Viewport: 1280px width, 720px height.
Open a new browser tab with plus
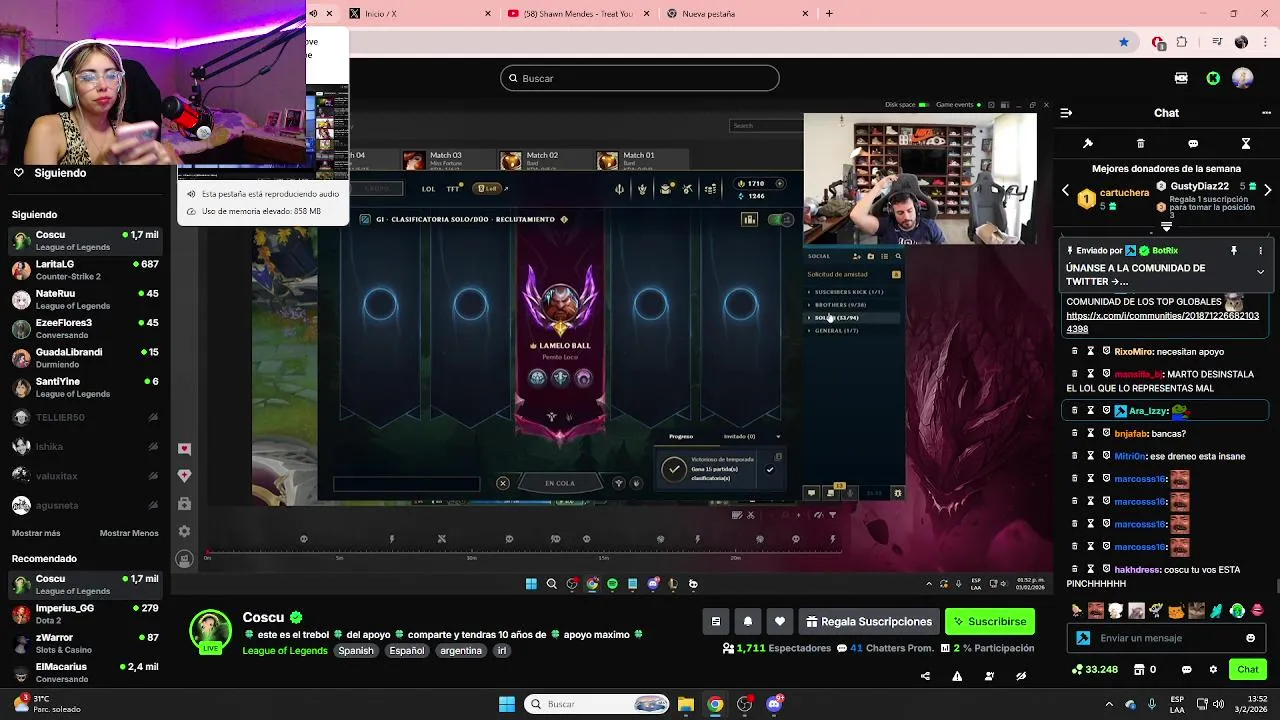coord(828,14)
